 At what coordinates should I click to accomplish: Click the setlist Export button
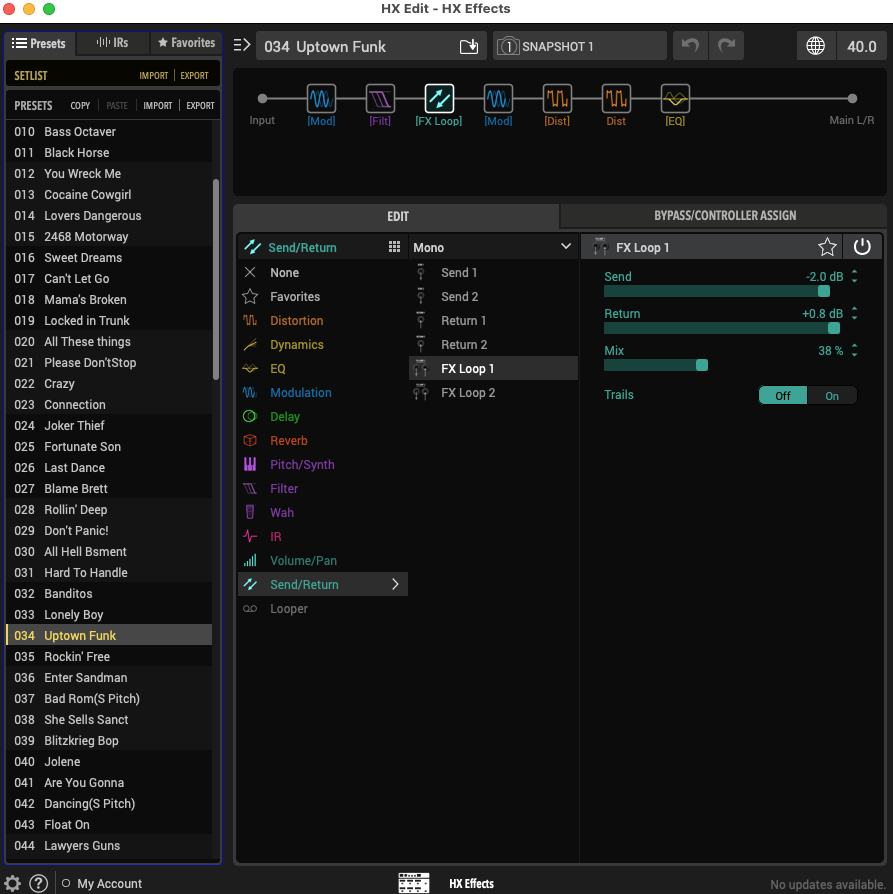coord(194,76)
